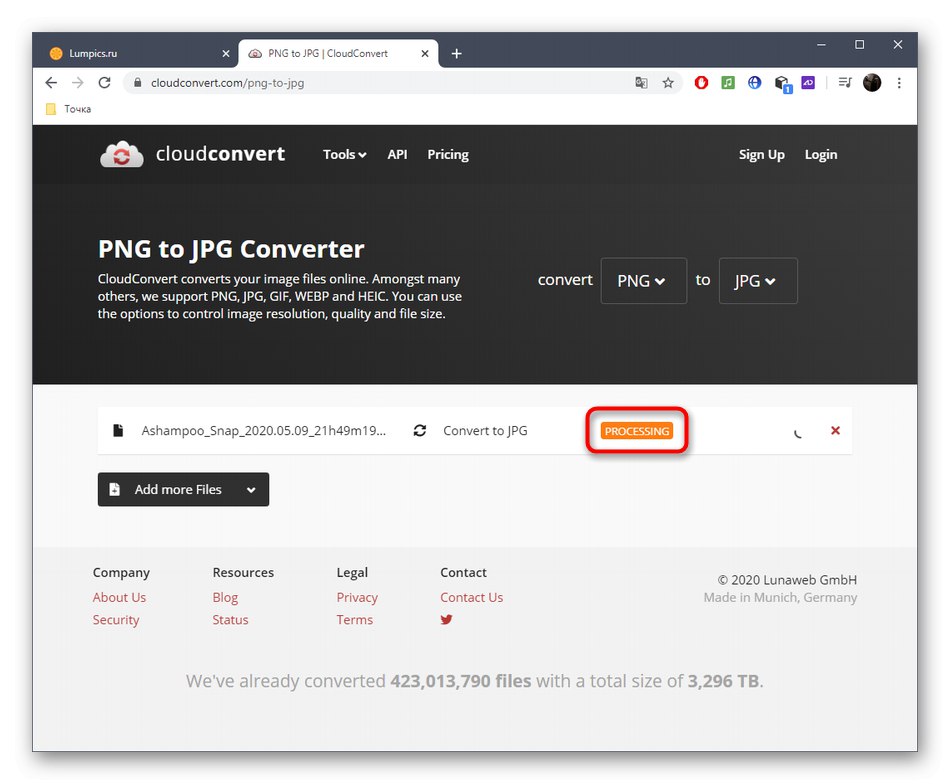This screenshot has height=784, width=950.
Task: Remove the file with the red X
Action: [835, 430]
